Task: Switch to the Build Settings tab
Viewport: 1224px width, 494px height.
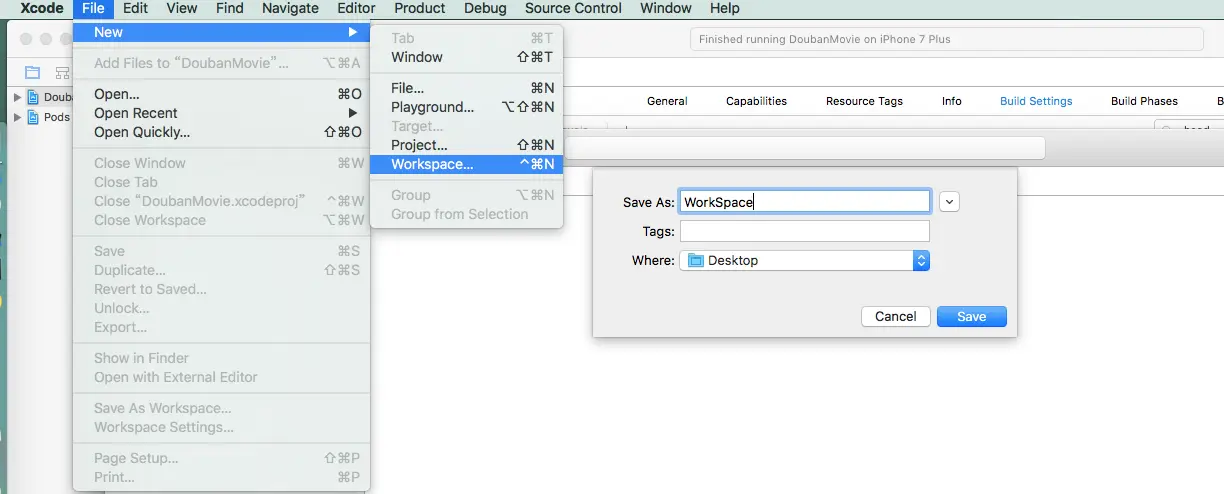Action: pyautogui.click(x=1036, y=101)
